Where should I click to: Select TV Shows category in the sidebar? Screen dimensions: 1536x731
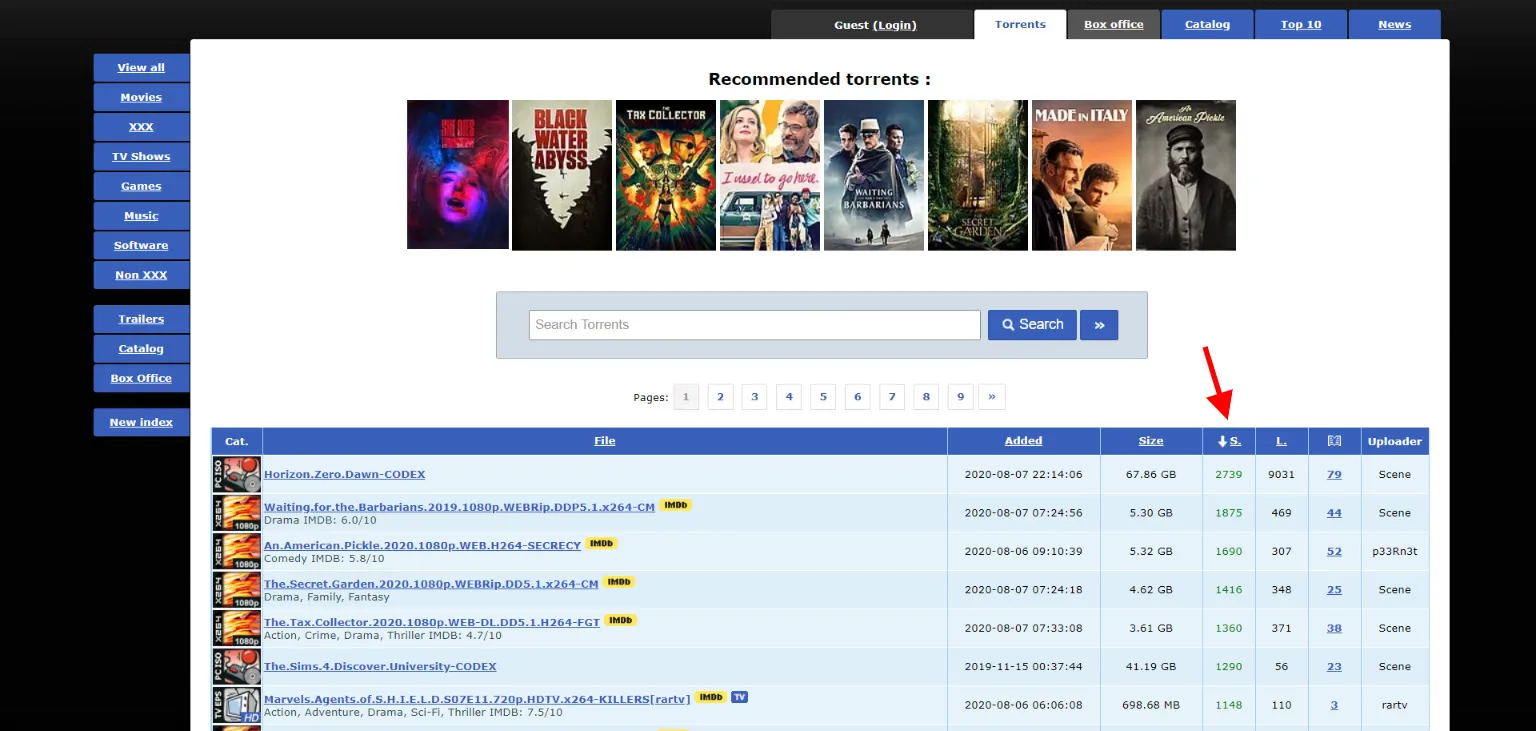point(141,157)
